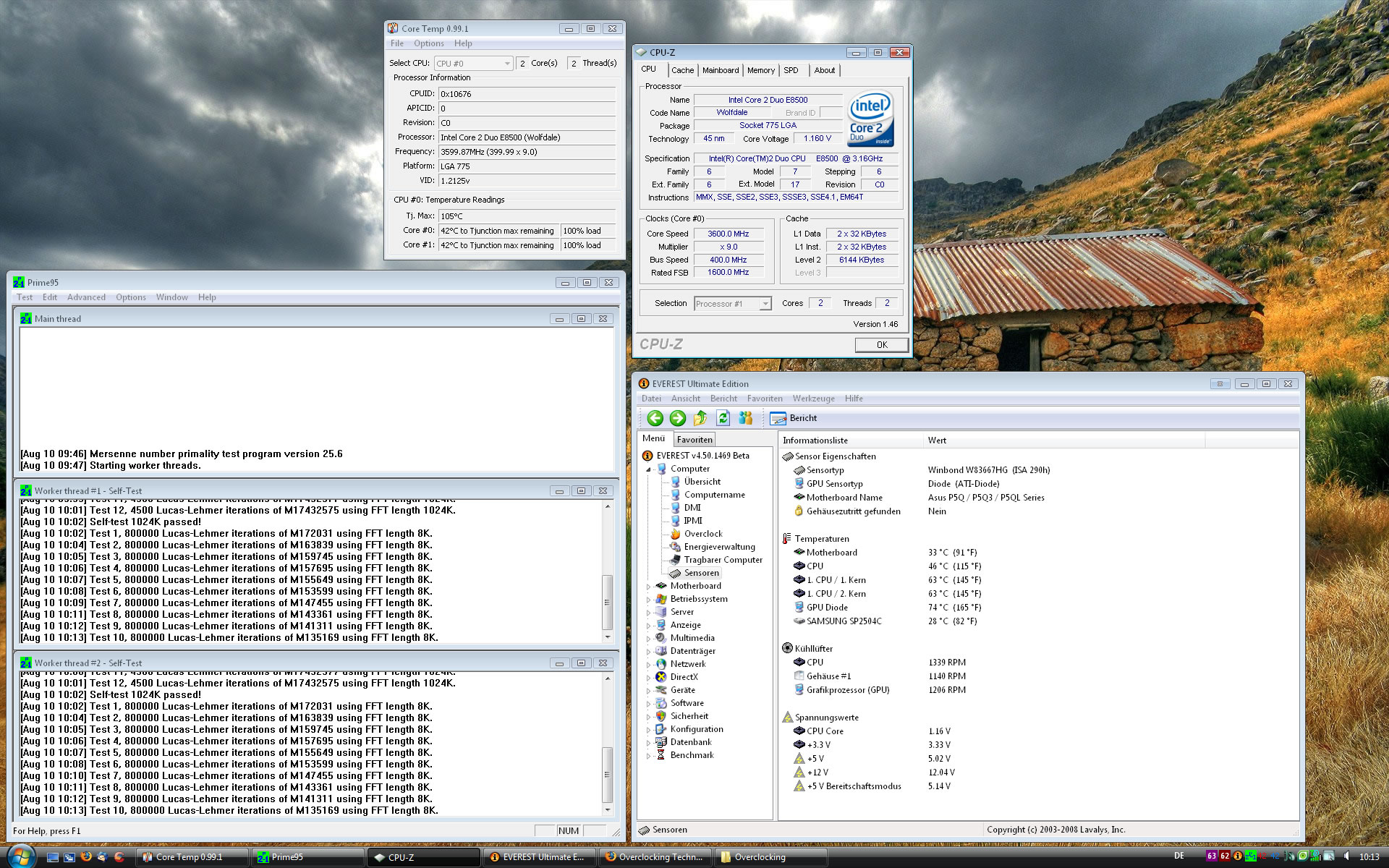This screenshot has height=868, width=1389.
Task: Open the Processor #1 selection dropdown
Action: (x=765, y=304)
